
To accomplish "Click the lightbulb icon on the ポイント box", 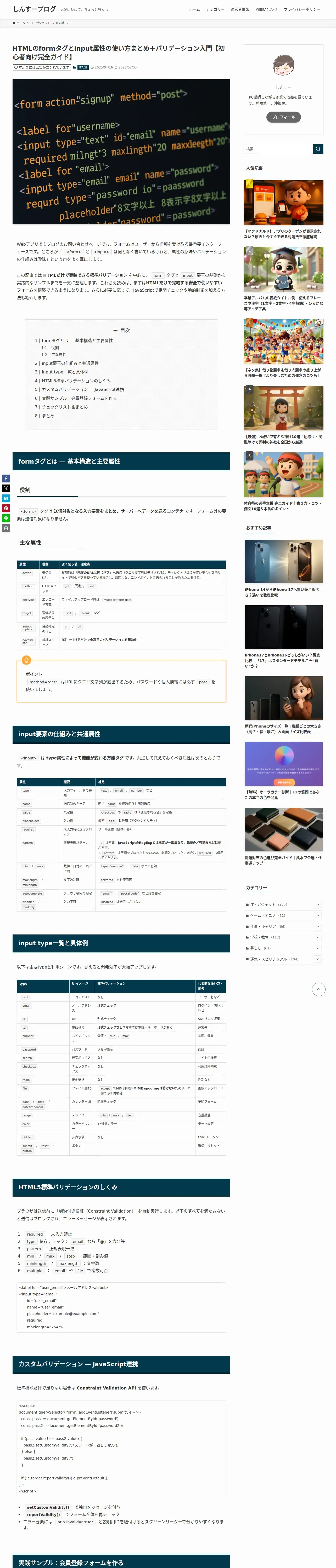I will pyautogui.click(x=26, y=660).
